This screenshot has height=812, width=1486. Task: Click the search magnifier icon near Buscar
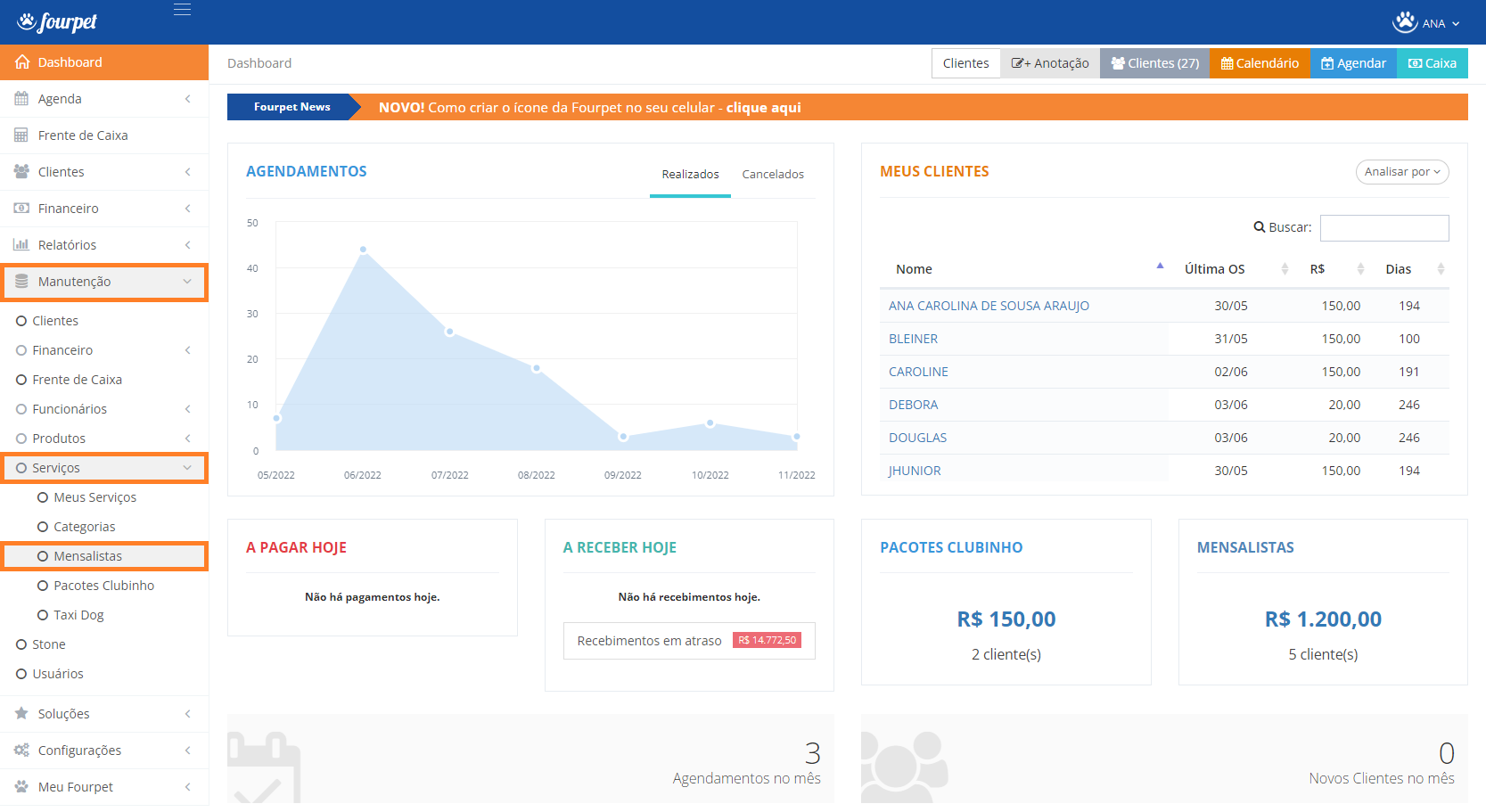tap(1260, 227)
